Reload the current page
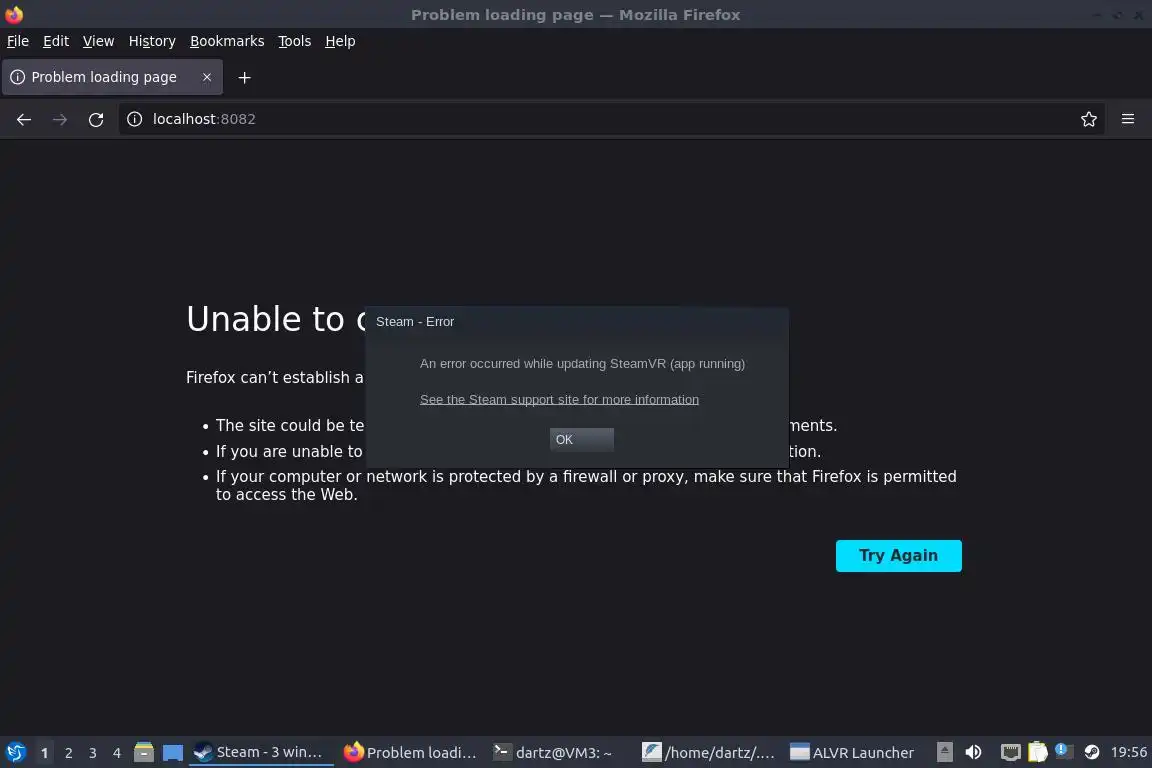 click(x=96, y=119)
